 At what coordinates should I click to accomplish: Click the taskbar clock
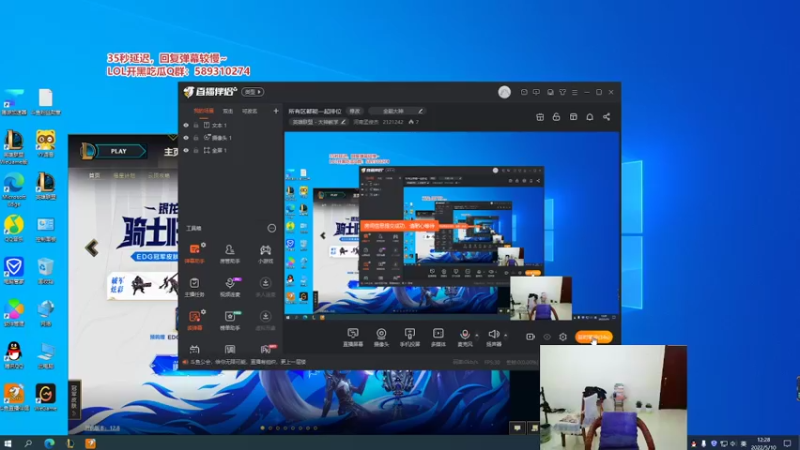click(763, 443)
